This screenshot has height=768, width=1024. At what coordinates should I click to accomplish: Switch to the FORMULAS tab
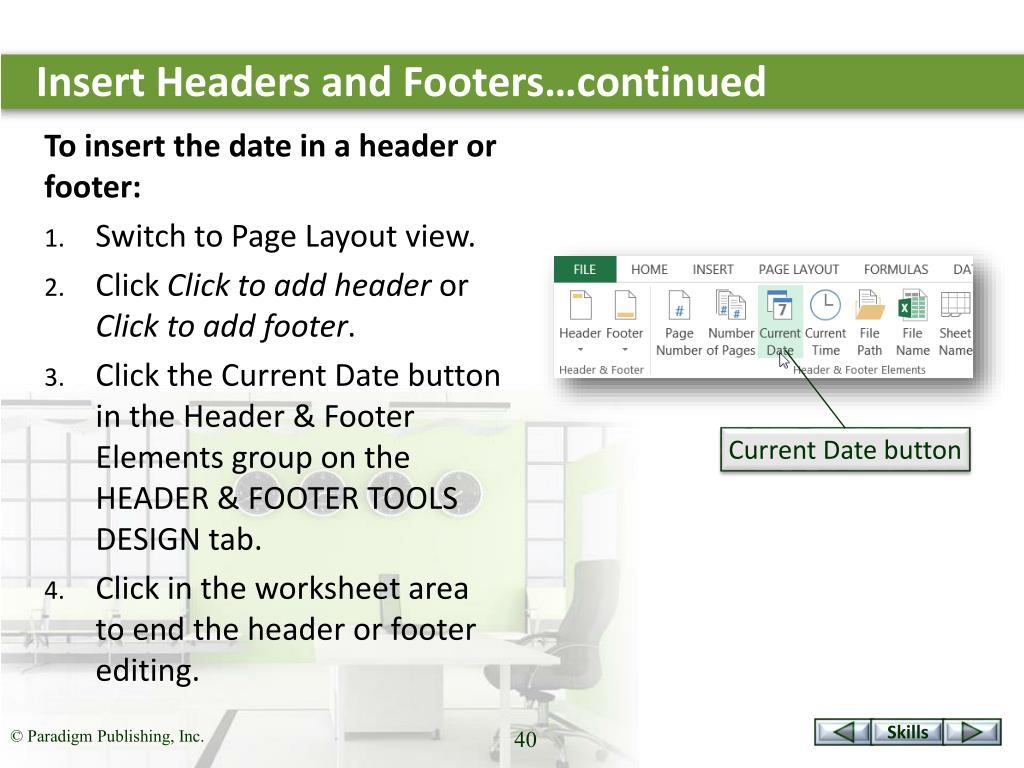(x=895, y=269)
